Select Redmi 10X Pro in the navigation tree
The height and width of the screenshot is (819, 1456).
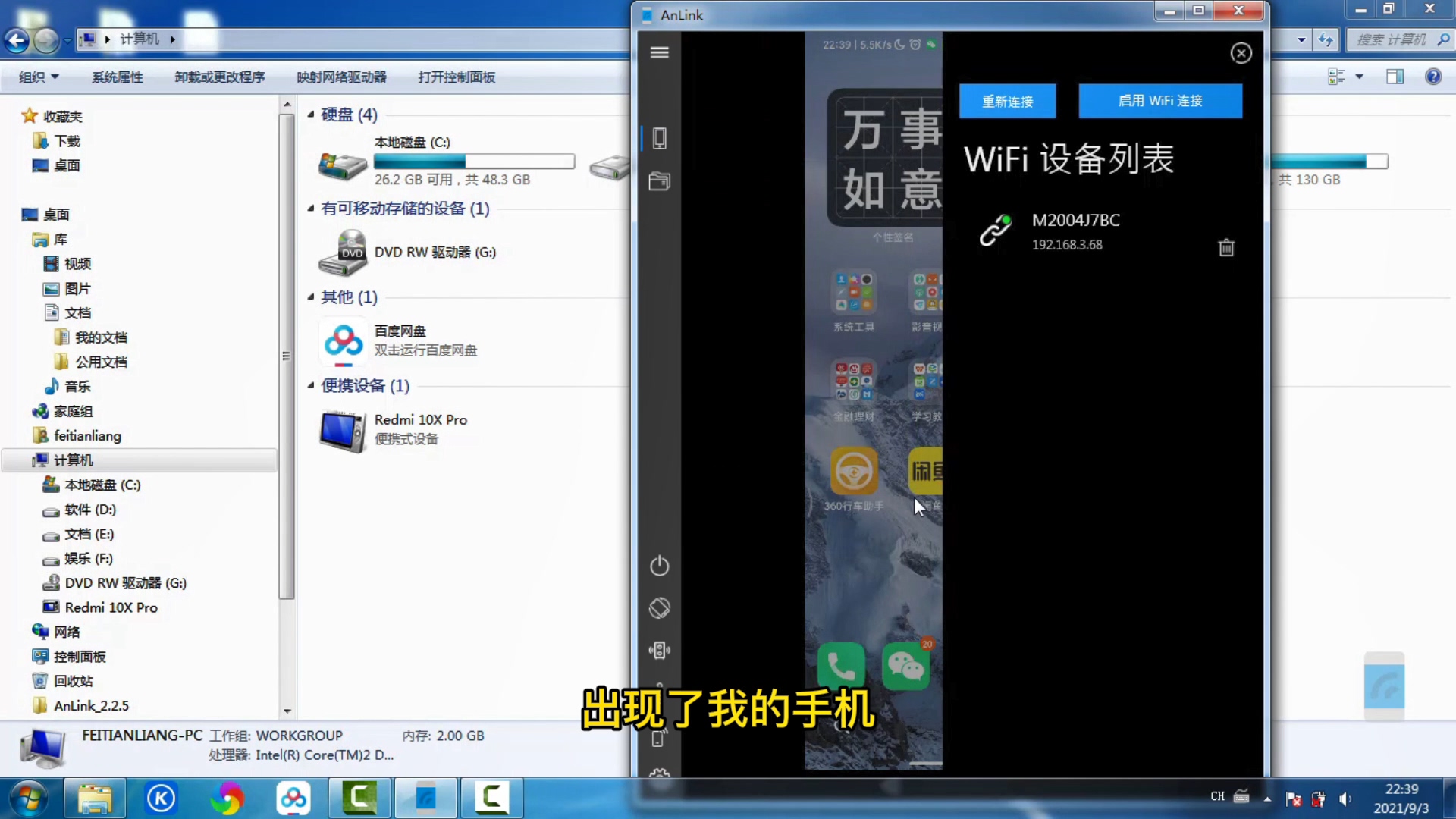click(x=111, y=607)
